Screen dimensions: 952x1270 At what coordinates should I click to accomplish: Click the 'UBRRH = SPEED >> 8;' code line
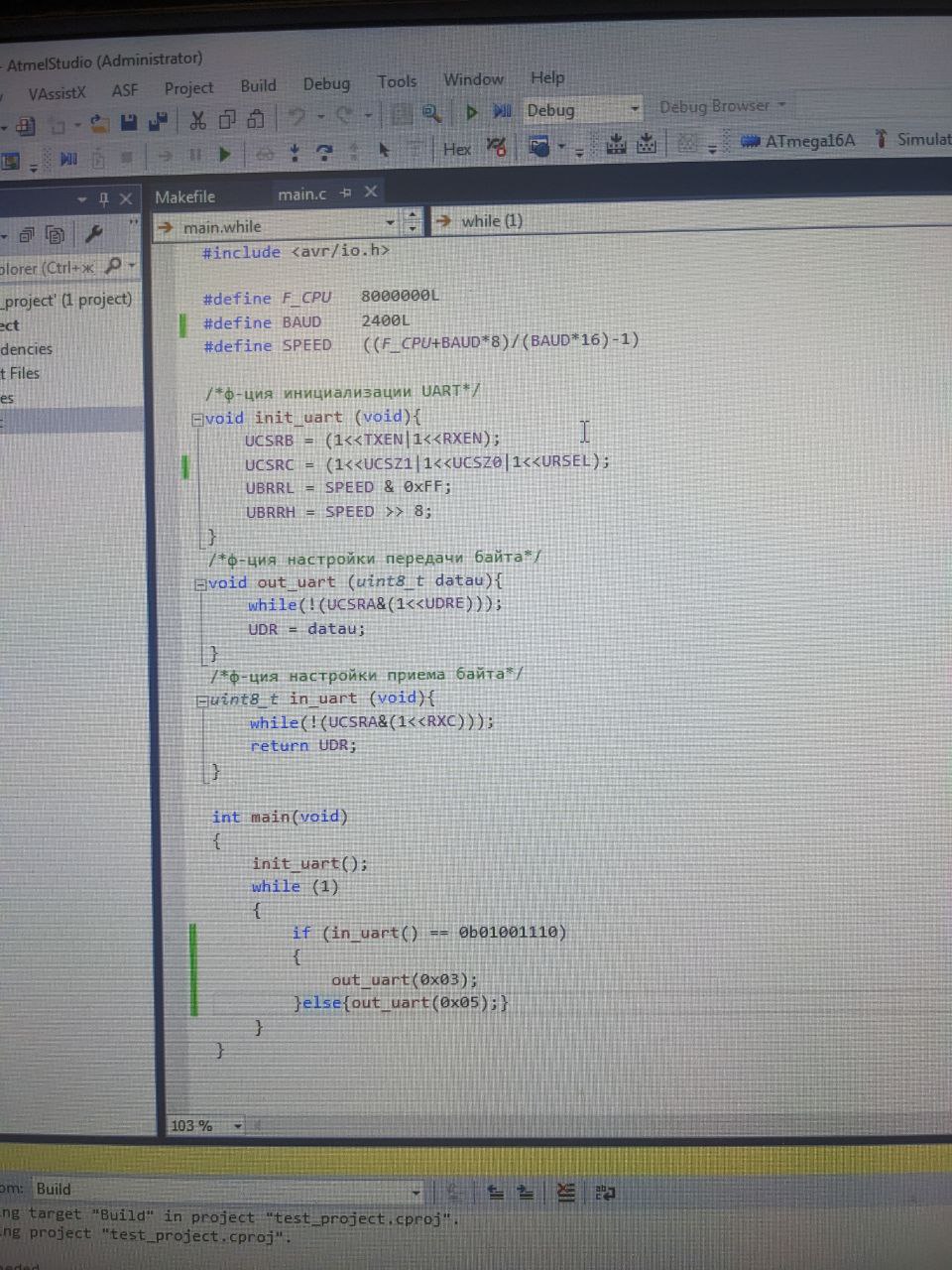pyautogui.click(x=338, y=512)
